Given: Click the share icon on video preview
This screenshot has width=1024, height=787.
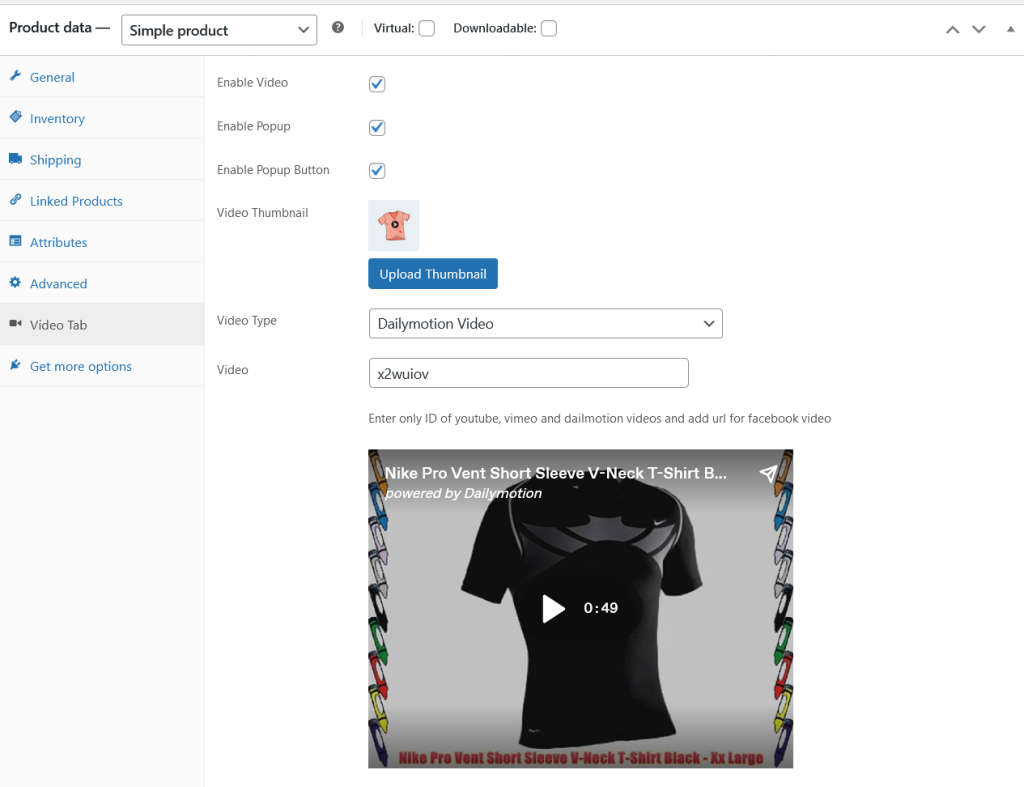Looking at the screenshot, I should coord(768,474).
